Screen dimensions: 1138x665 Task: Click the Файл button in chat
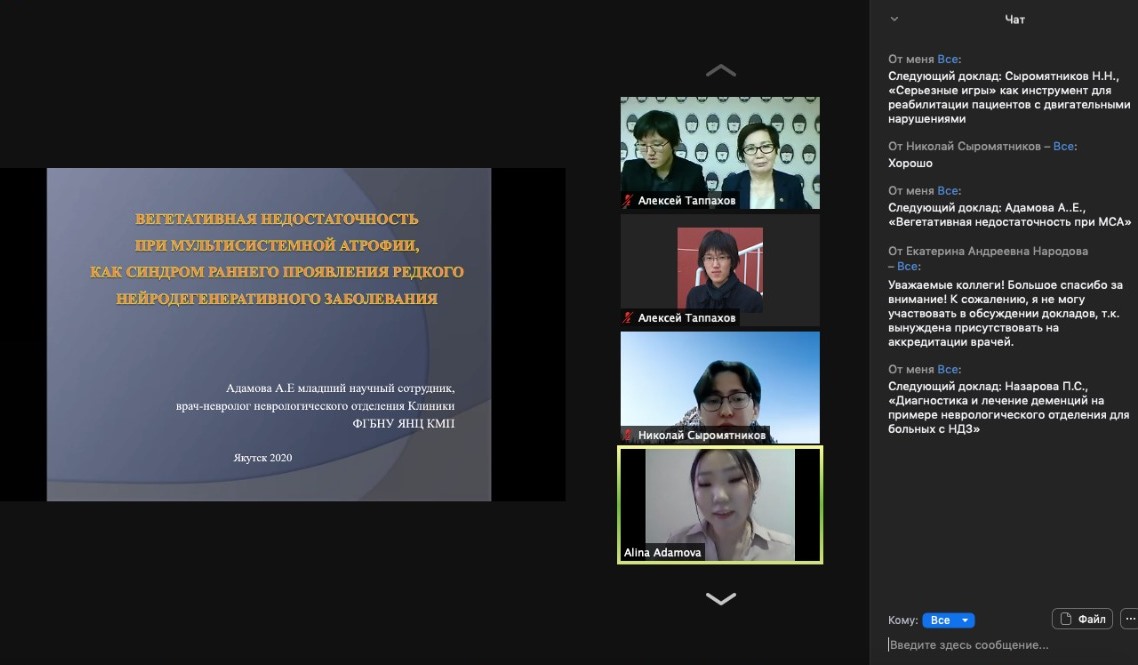1082,619
